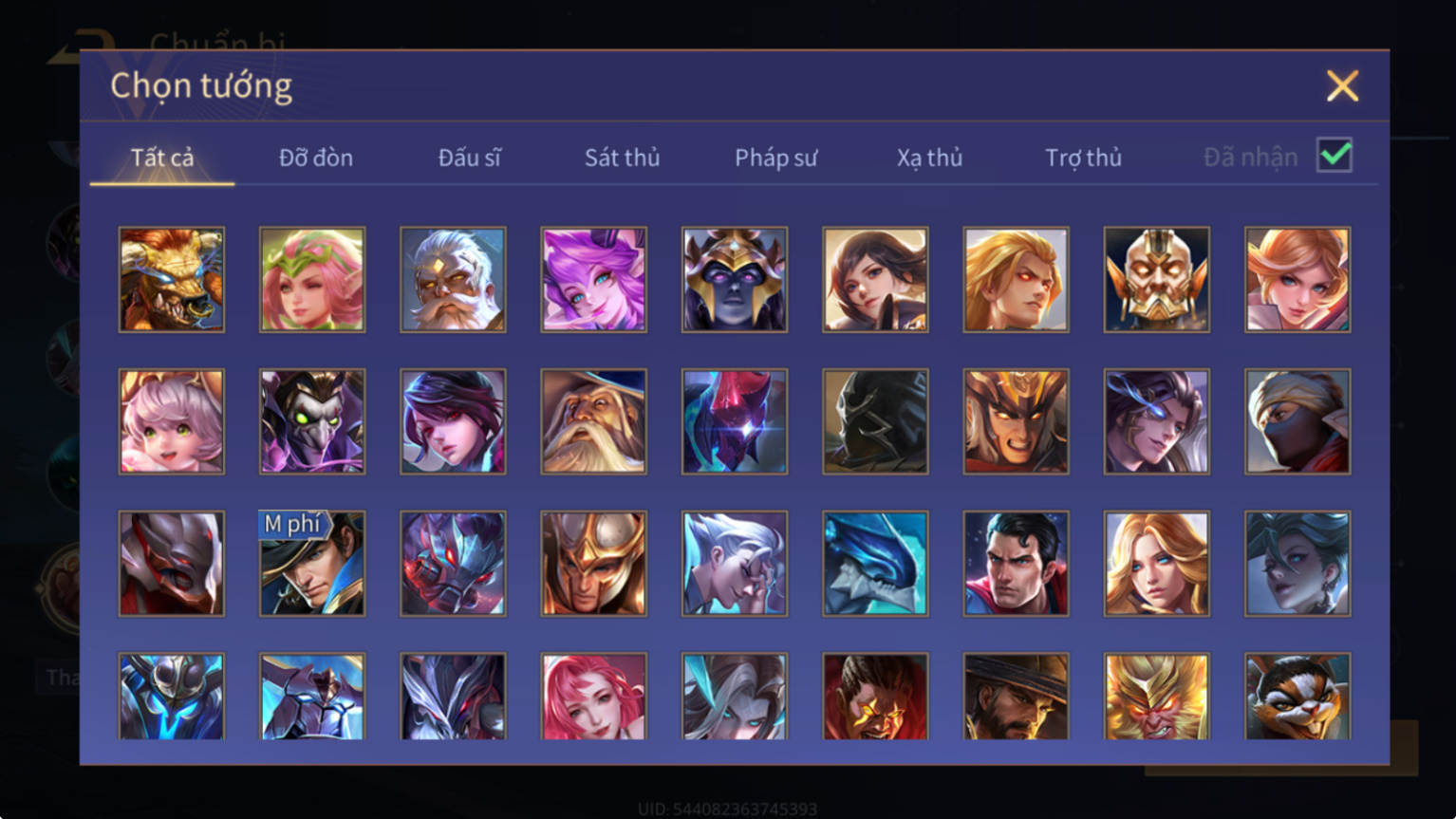
Task: Select the purple-haired girl hero
Action: 593,279
